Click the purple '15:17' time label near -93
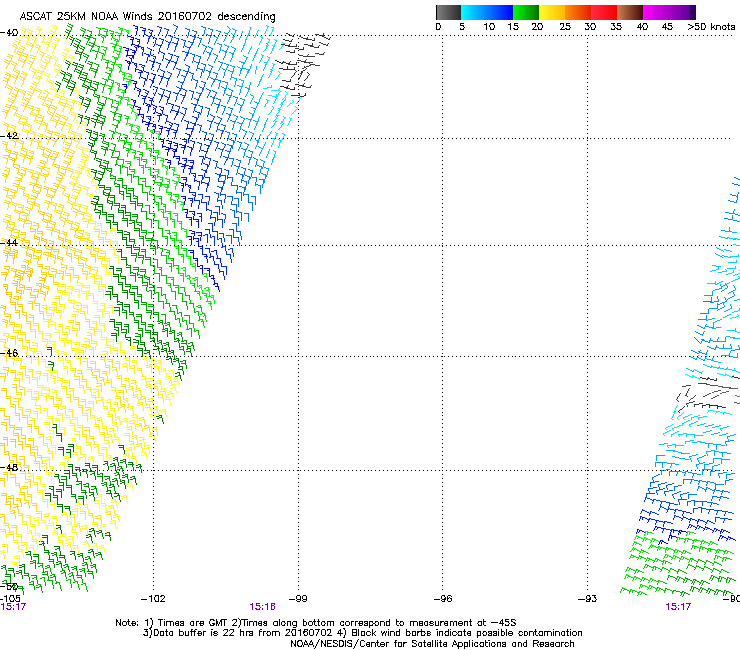This screenshot has width=740, height=650. [x=678, y=607]
